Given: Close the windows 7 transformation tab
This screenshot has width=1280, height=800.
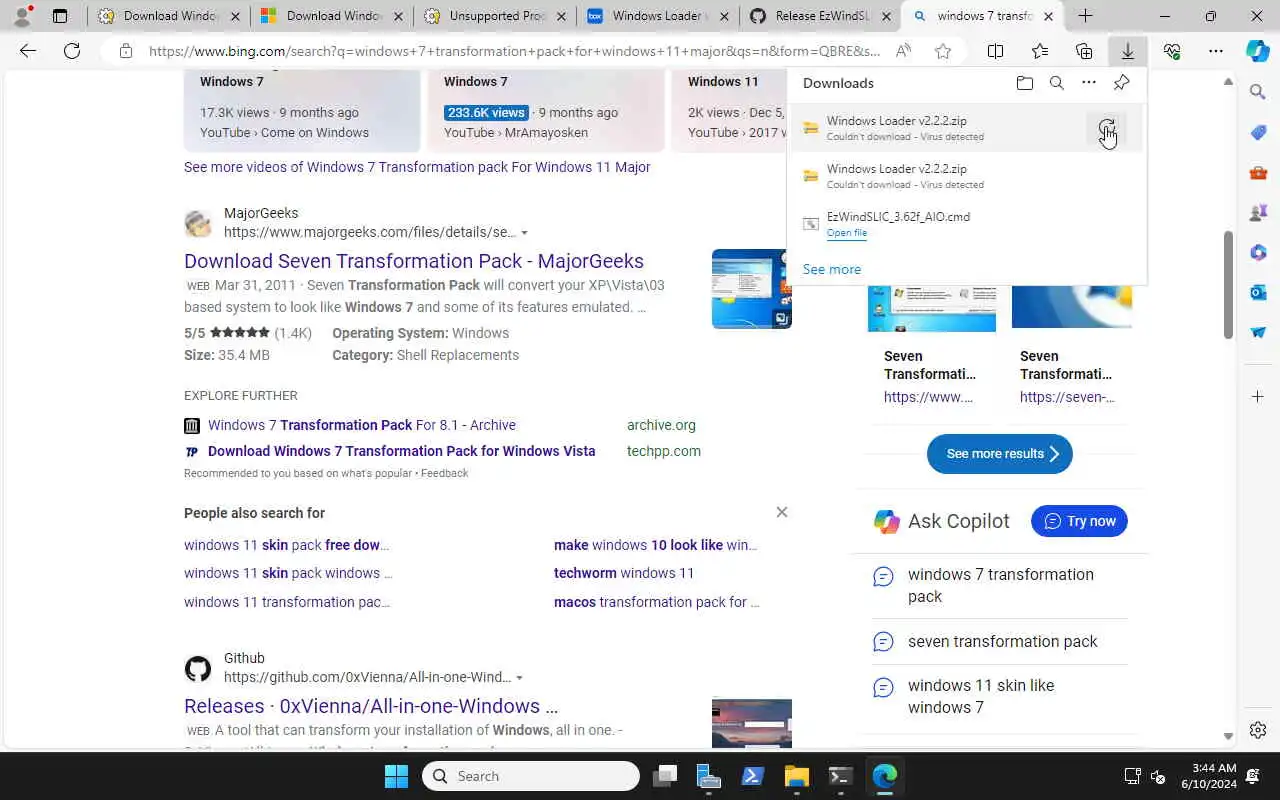Looking at the screenshot, I should [1048, 16].
